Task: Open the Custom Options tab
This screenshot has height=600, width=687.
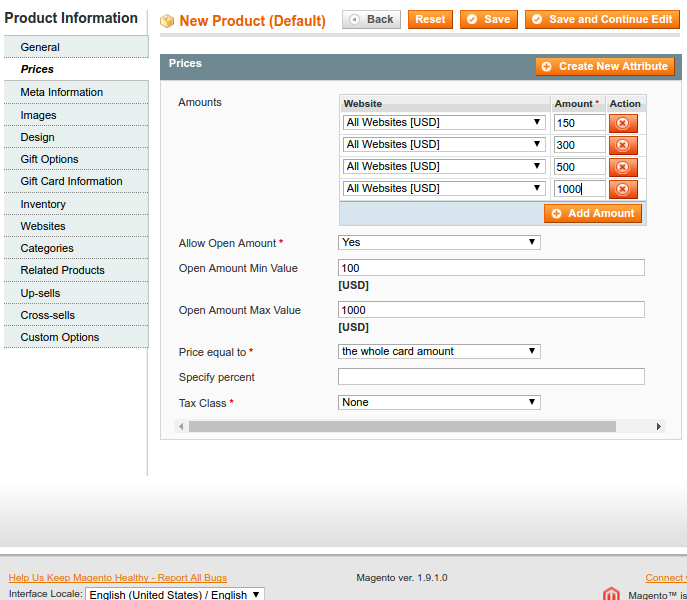Action: tap(60, 337)
